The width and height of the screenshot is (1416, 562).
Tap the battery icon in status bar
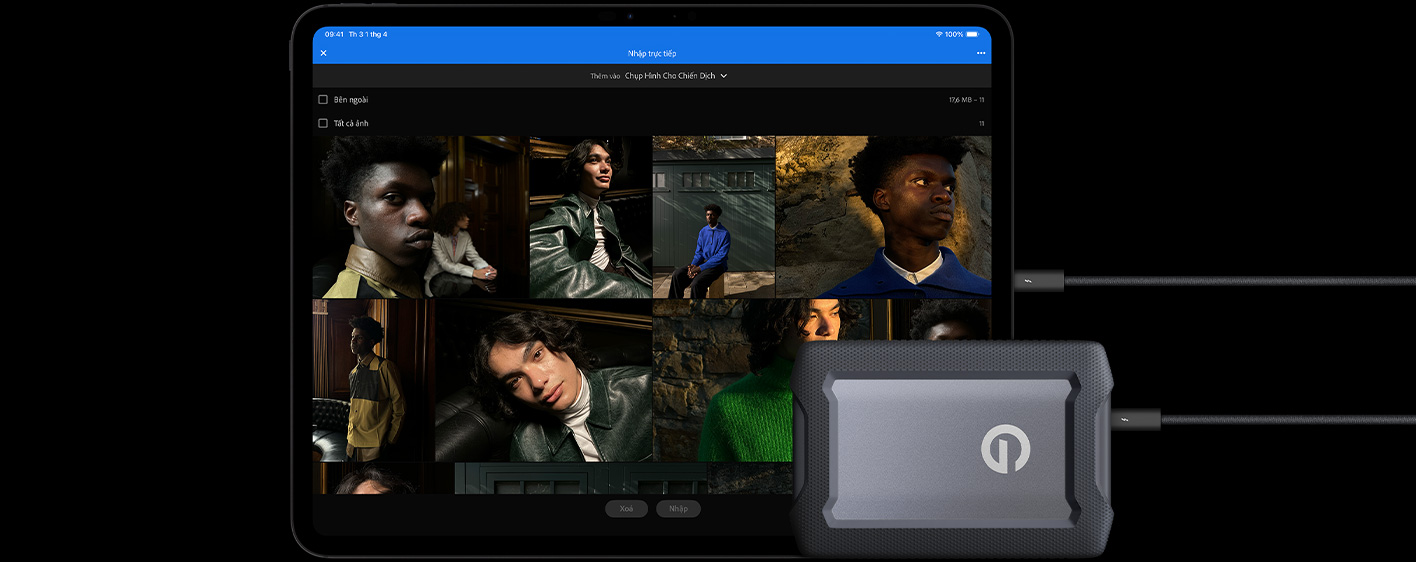pyautogui.click(x=972, y=34)
